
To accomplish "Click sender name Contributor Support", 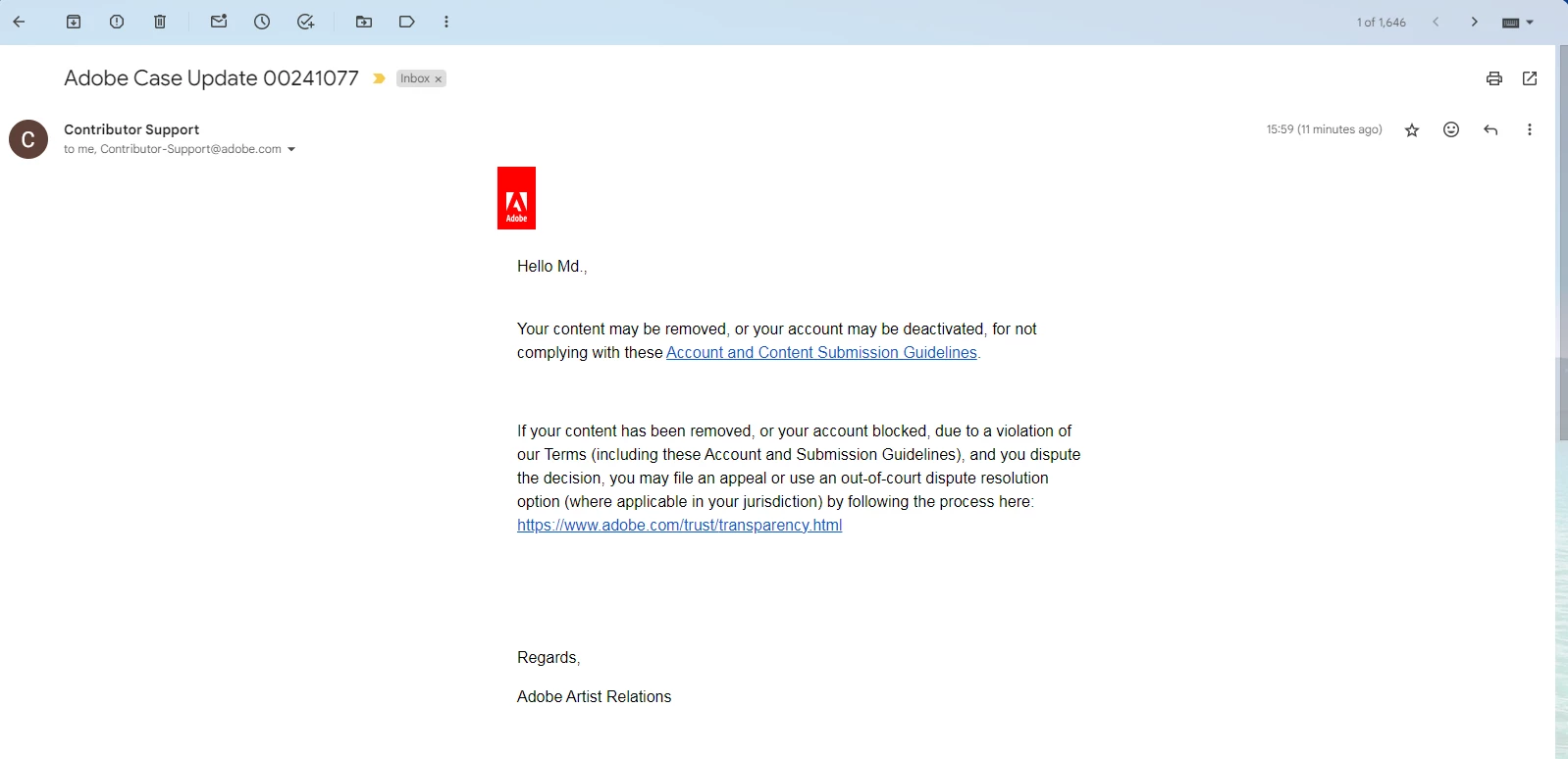I will click(131, 129).
